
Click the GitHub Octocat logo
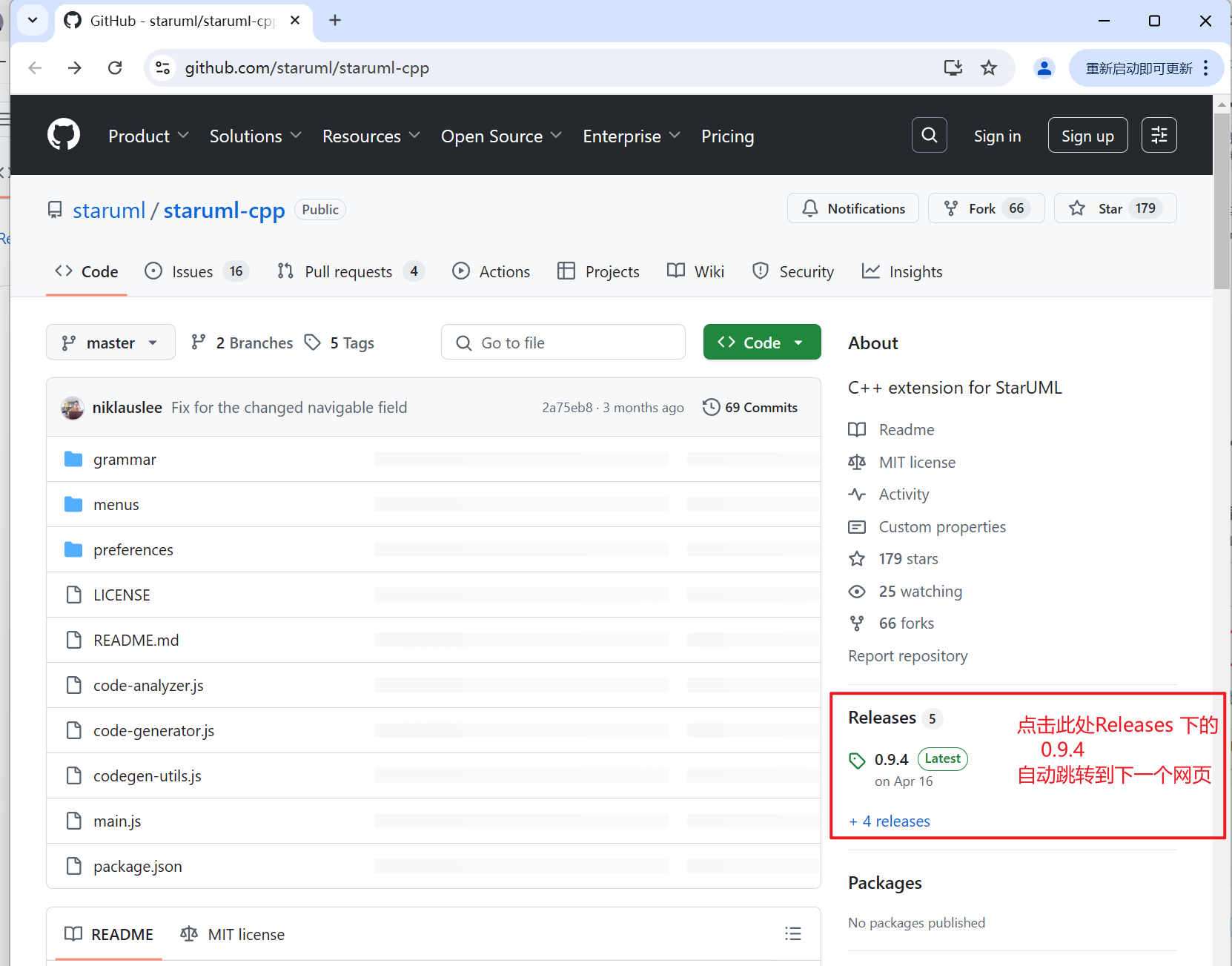click(x=64, y=135)
